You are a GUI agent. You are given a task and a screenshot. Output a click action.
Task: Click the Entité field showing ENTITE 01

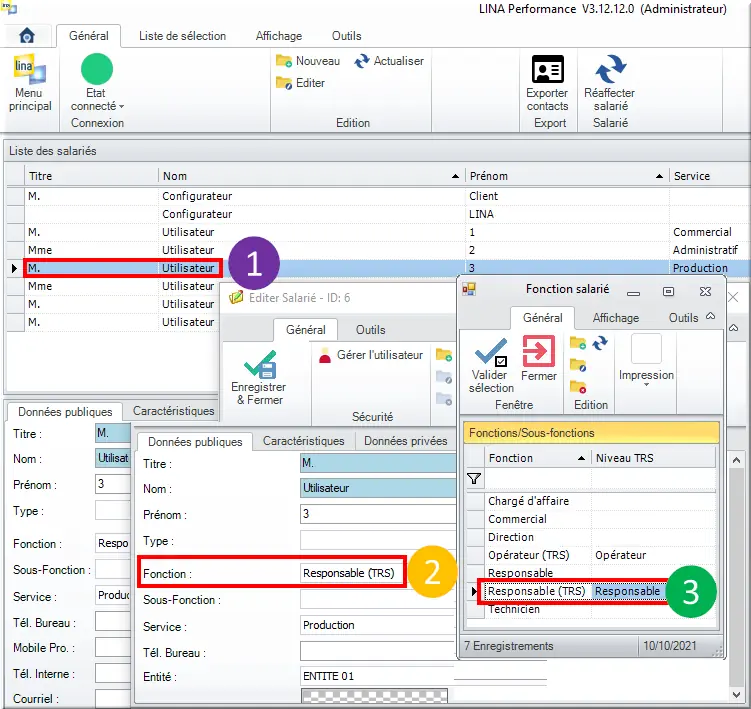(378, 676)
